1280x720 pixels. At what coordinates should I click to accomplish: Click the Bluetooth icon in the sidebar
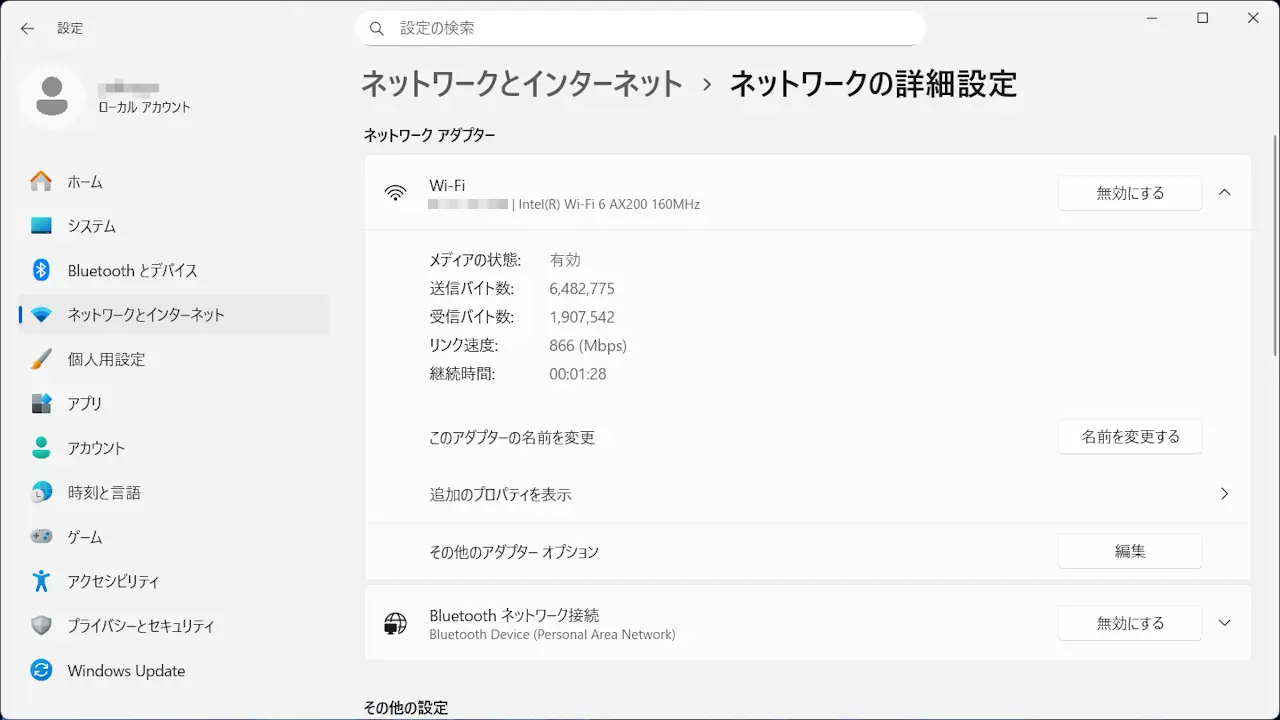point(41,270)
